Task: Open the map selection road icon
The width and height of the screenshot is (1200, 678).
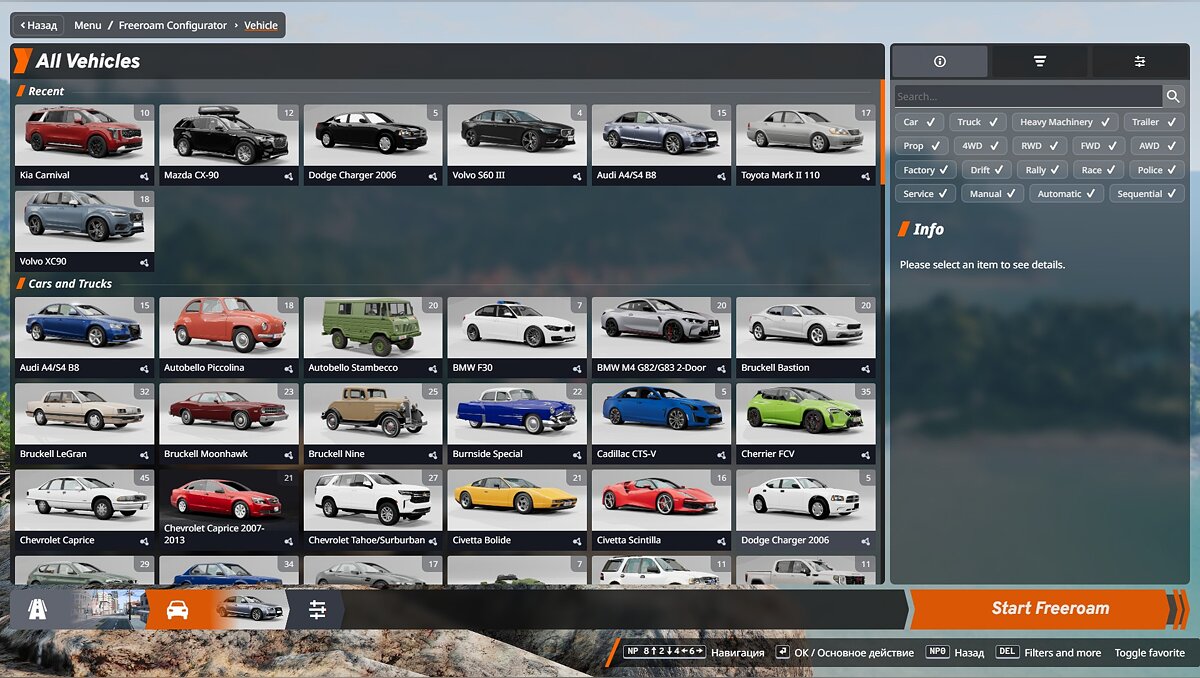Action: [38, 609]
